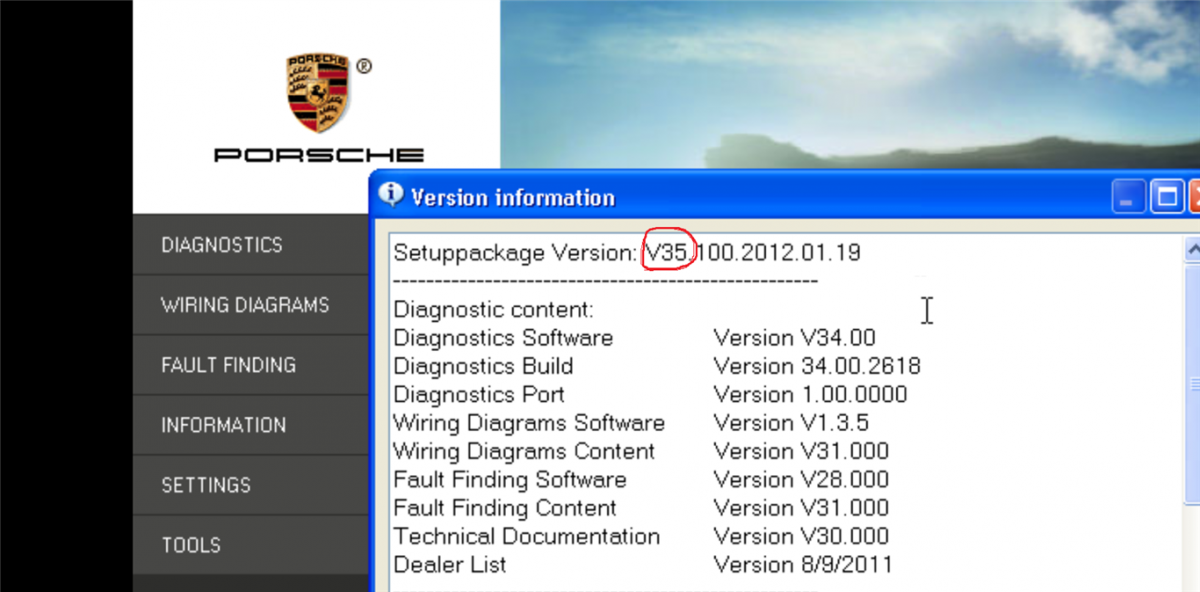Click the 'Dealer List' row label
The width and height of the screenshot is (1200, 592).
pyautogui.click(x=450, y=564)
